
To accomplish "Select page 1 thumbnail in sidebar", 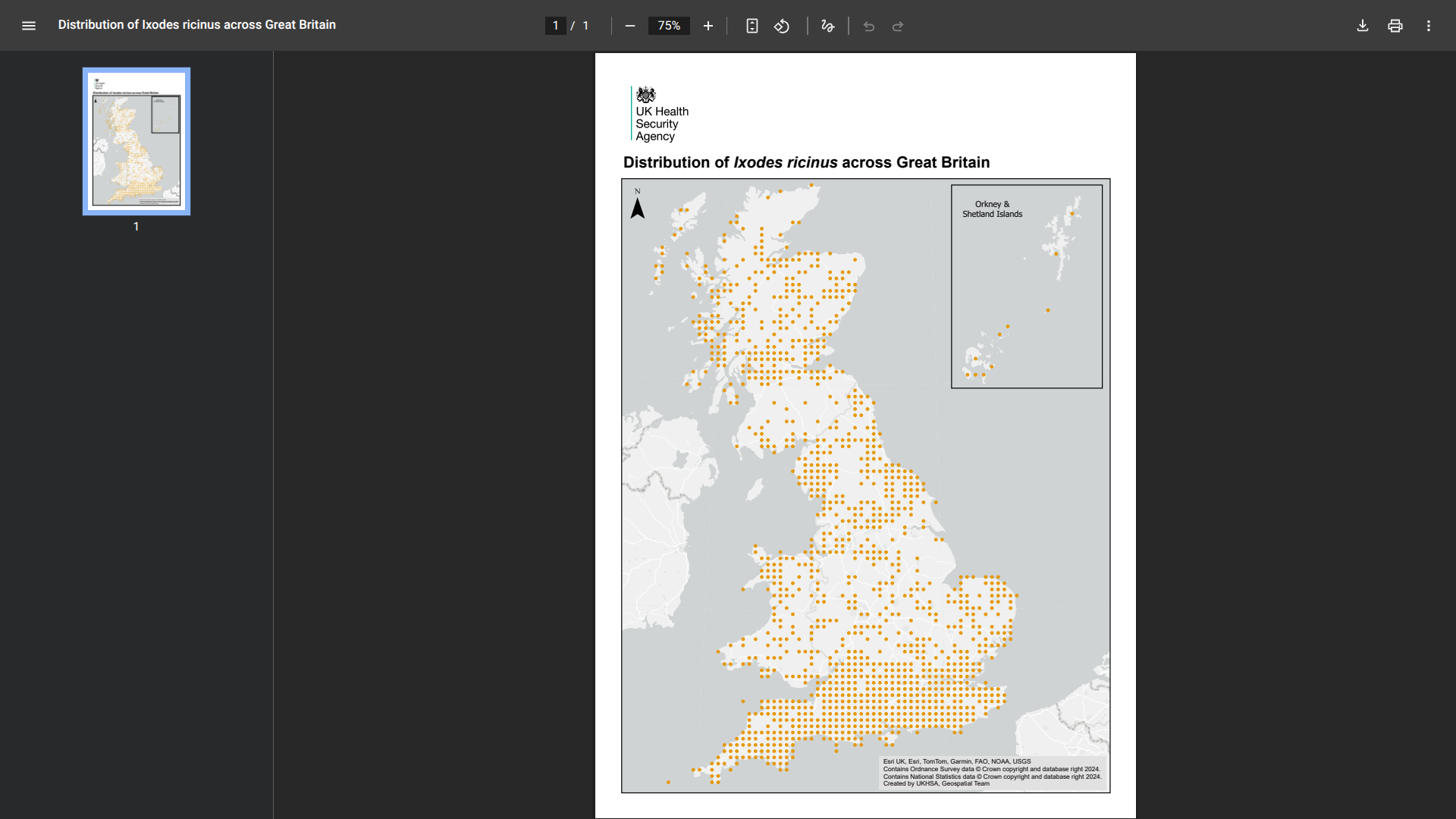I will [136, 141].
